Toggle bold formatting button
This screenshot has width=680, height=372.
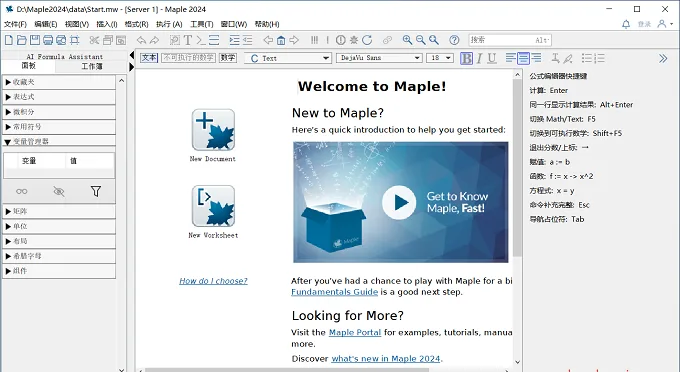coord(467,58)
